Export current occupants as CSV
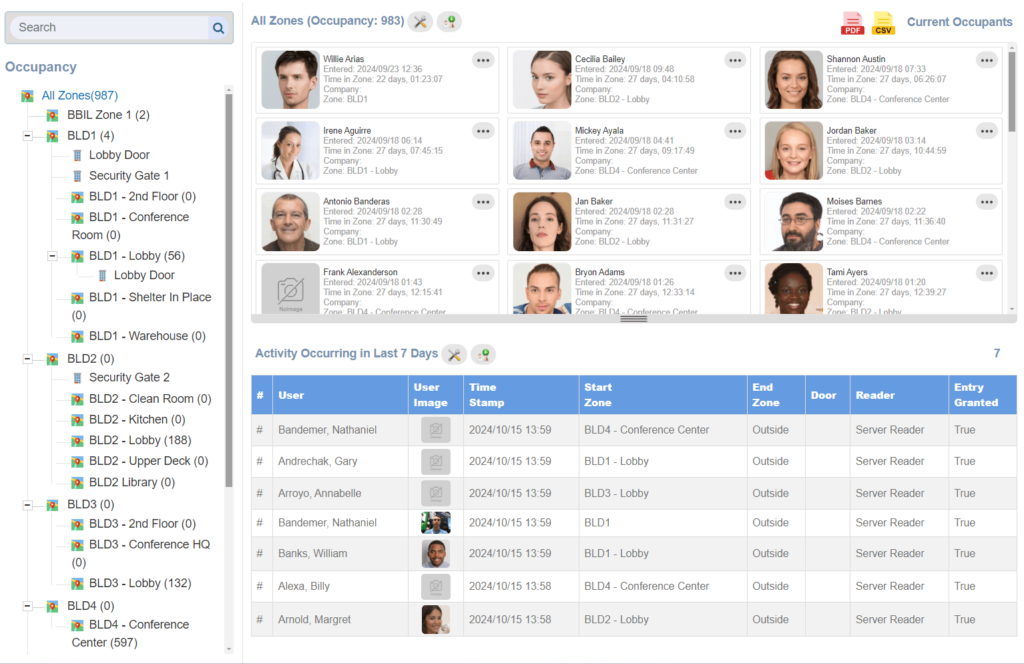Screen dimensions: 1024x664 (883, 23)
